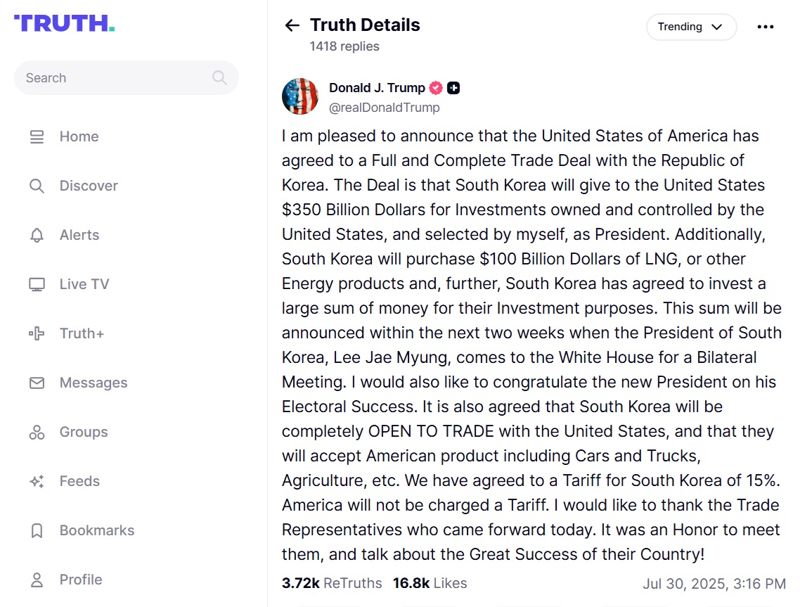Image resolution: width=800 pixels, height=607 pixels.
Task: Click the Home icon in sidebar
Action: [37, 137]
